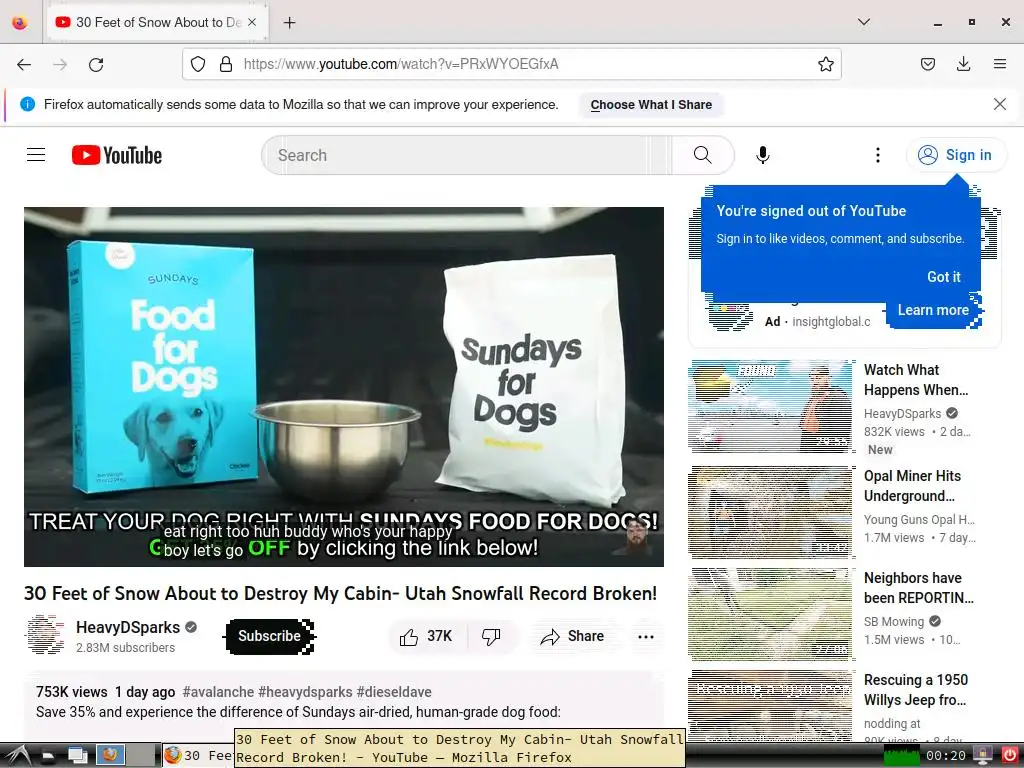Open Neighbors have been REPORTIN title

point(918,588)
